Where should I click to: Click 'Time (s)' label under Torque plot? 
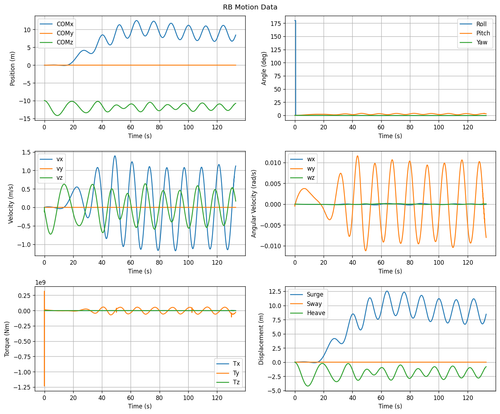tap(140, 406)
